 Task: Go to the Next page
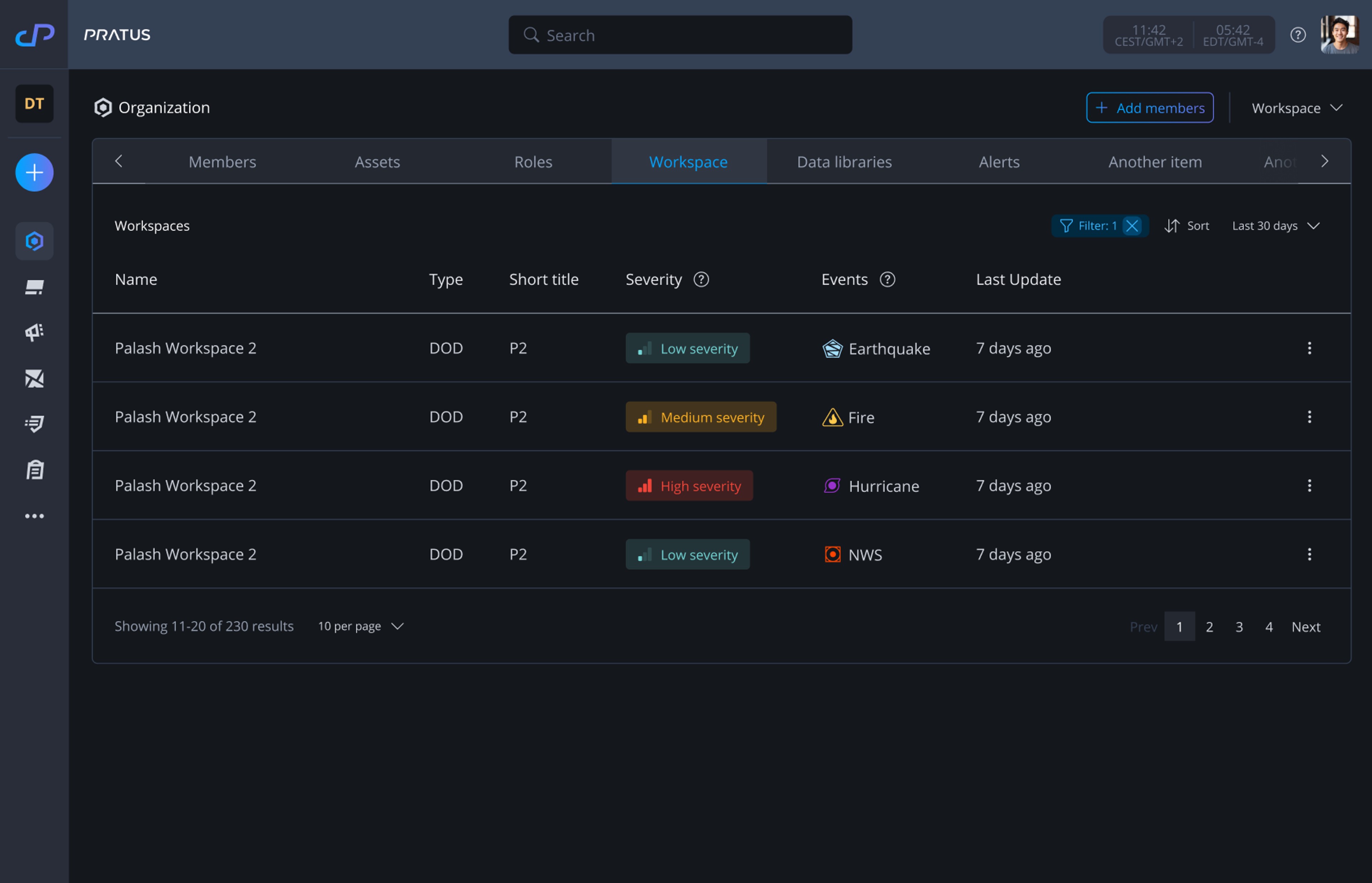click(1306, 627)
